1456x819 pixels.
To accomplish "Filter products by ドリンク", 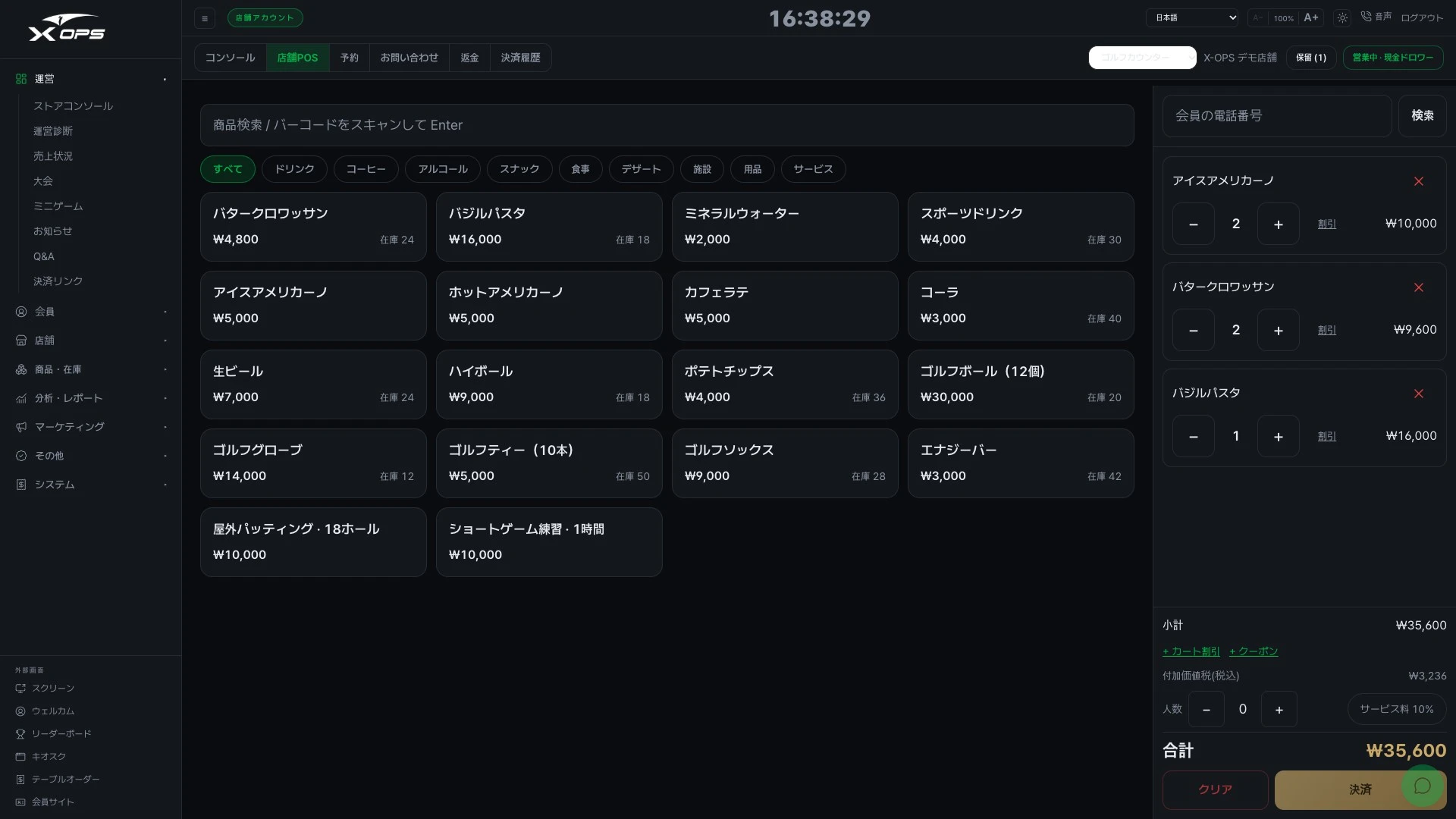I will [294, 169].
